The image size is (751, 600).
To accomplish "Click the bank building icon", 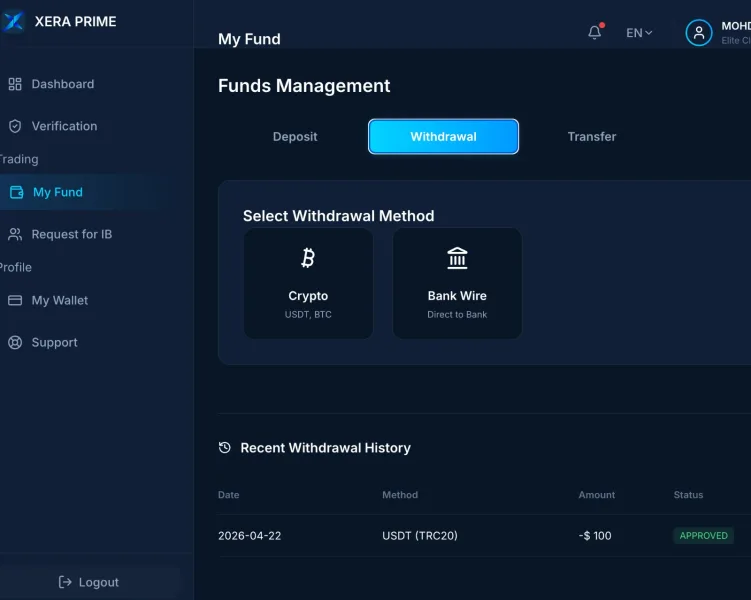I will tap(457, 258).
